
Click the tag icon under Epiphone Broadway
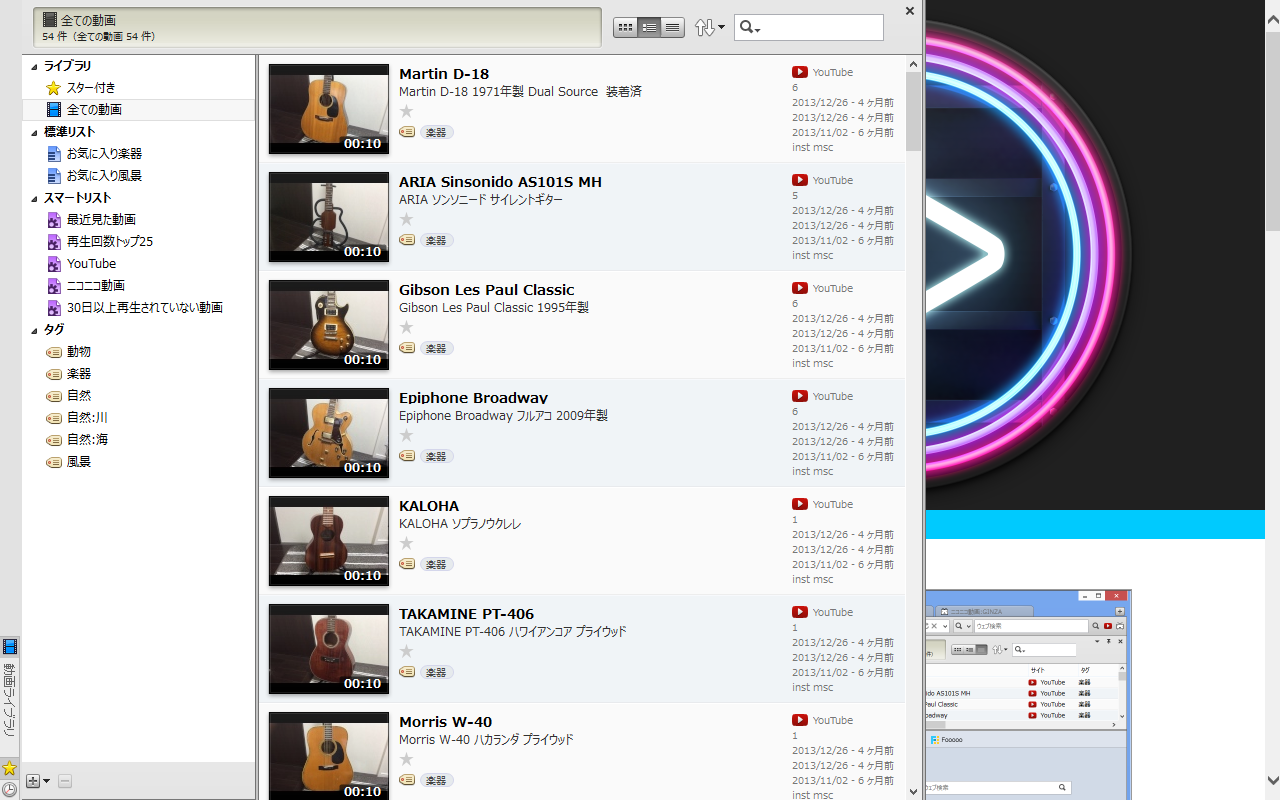(x=407, y=456)
